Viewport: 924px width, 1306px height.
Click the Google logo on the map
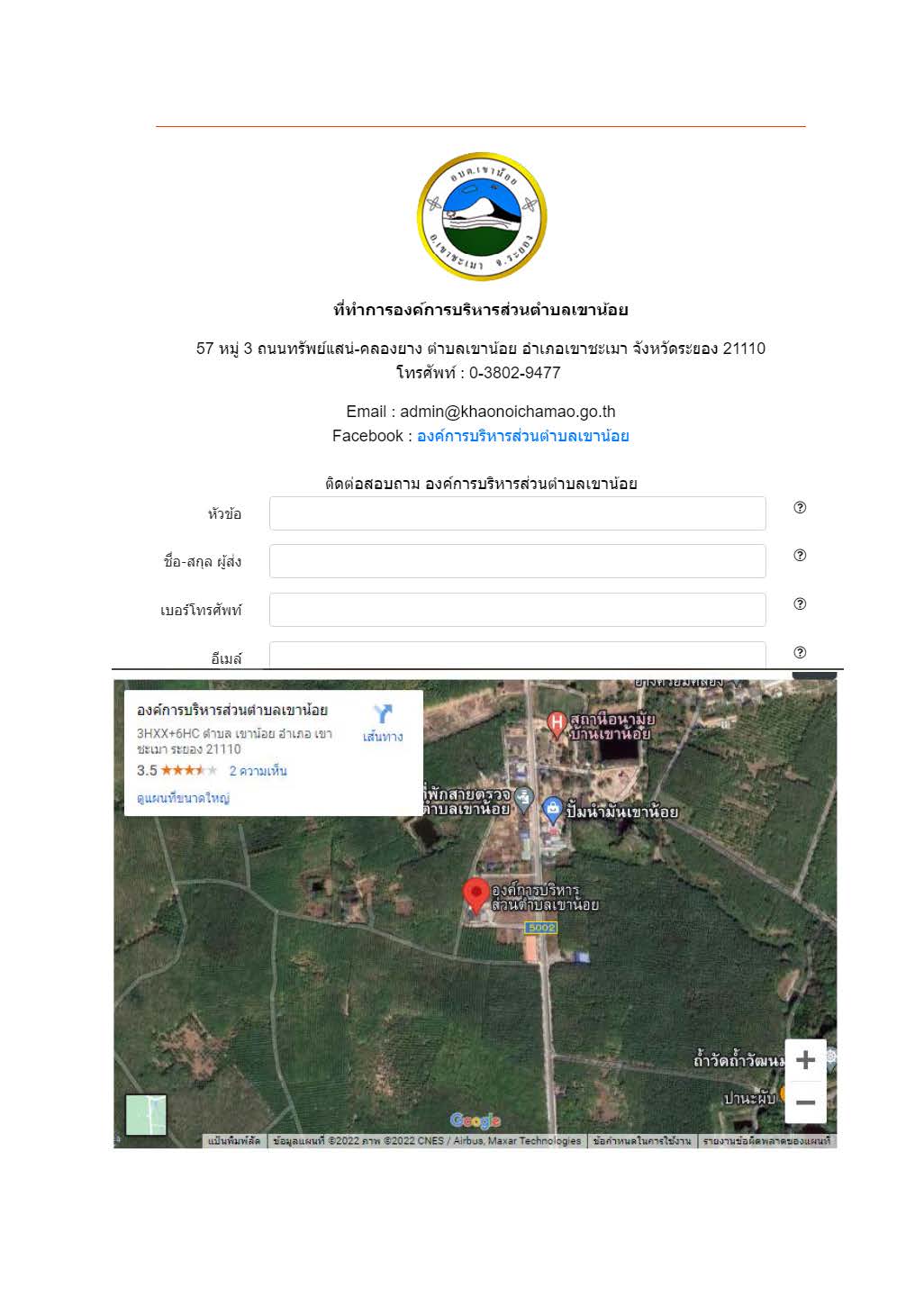(475, 1120)
